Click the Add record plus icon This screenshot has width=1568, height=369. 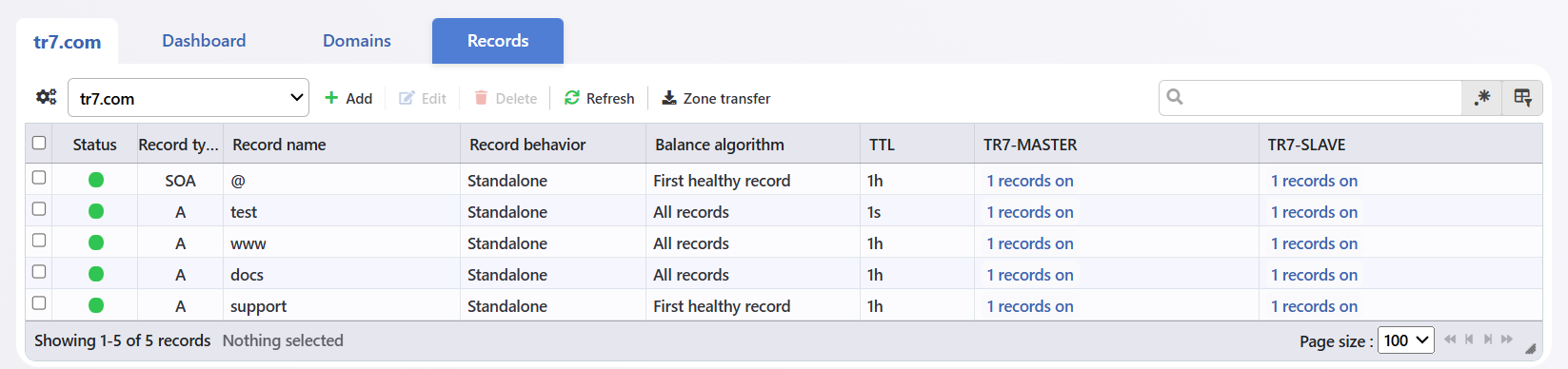coord(331,98)
